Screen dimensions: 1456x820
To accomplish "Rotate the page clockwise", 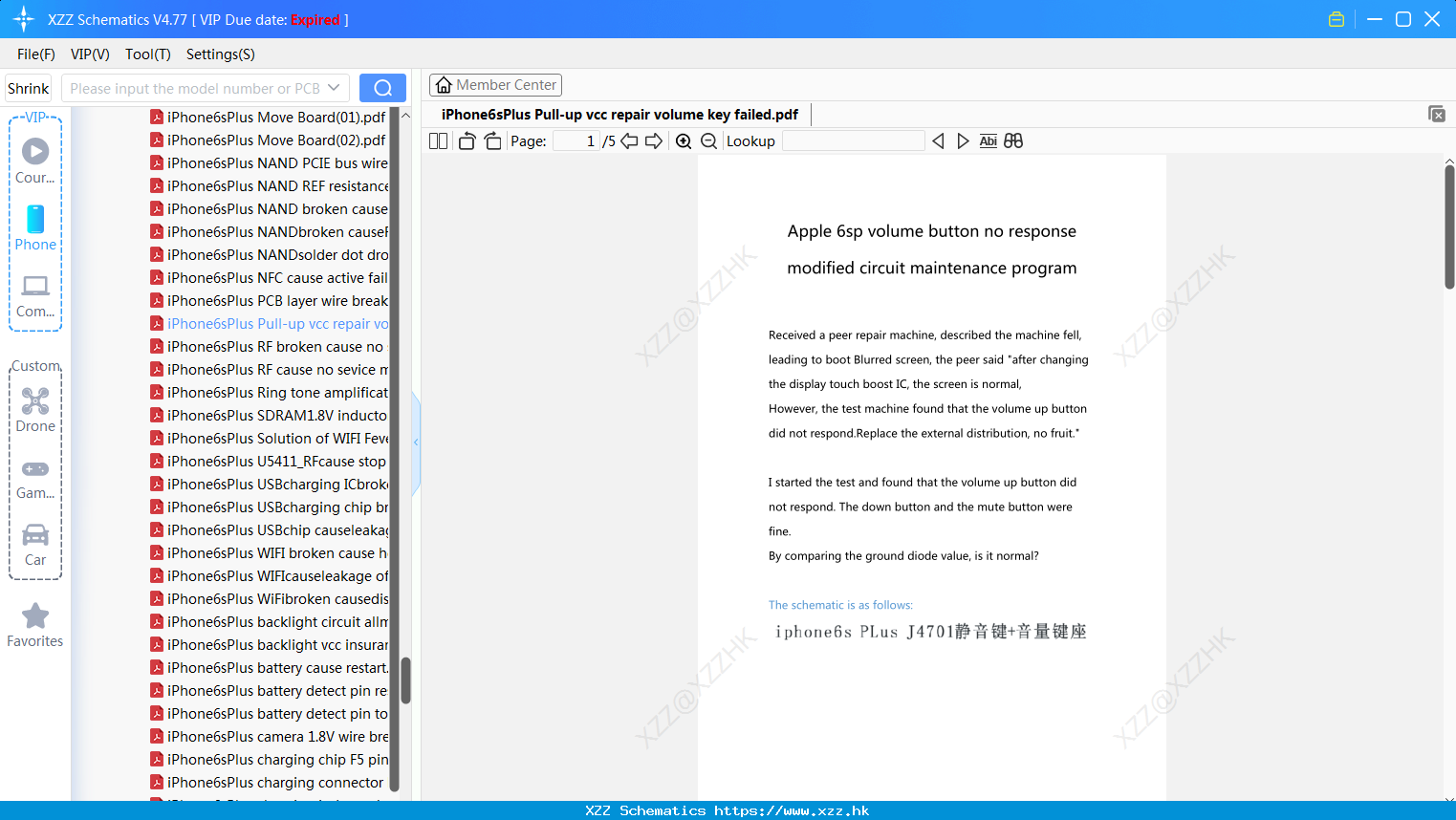I will (x=492, y=141).
